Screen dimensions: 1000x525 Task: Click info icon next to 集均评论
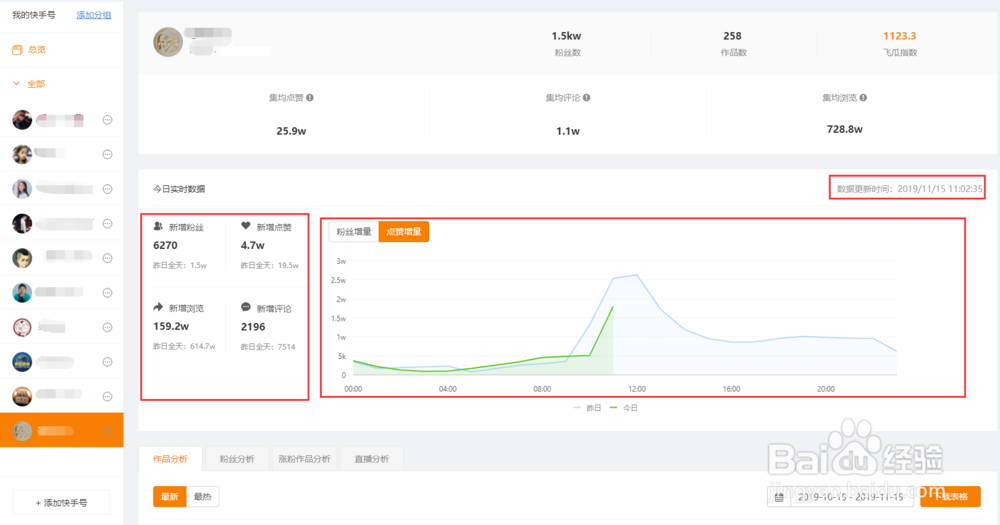pos(587,98)
